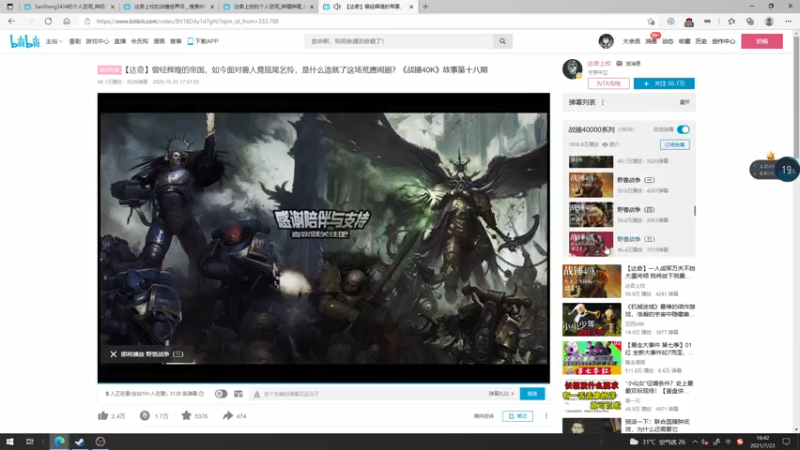Open 直播 menu item
This screenshot has height=450, width=800.
(x=120, y=41)
